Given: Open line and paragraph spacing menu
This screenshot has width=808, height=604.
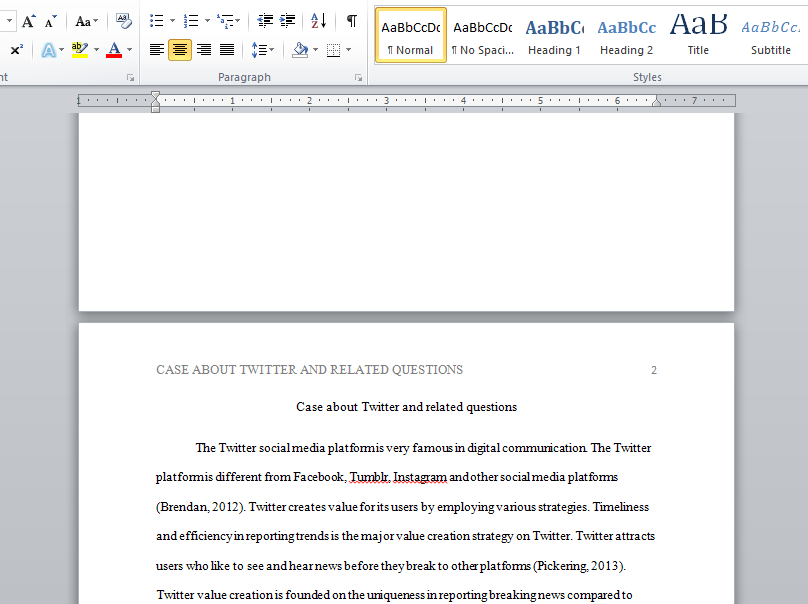Looking at the screenshot, I should (262, 50).
